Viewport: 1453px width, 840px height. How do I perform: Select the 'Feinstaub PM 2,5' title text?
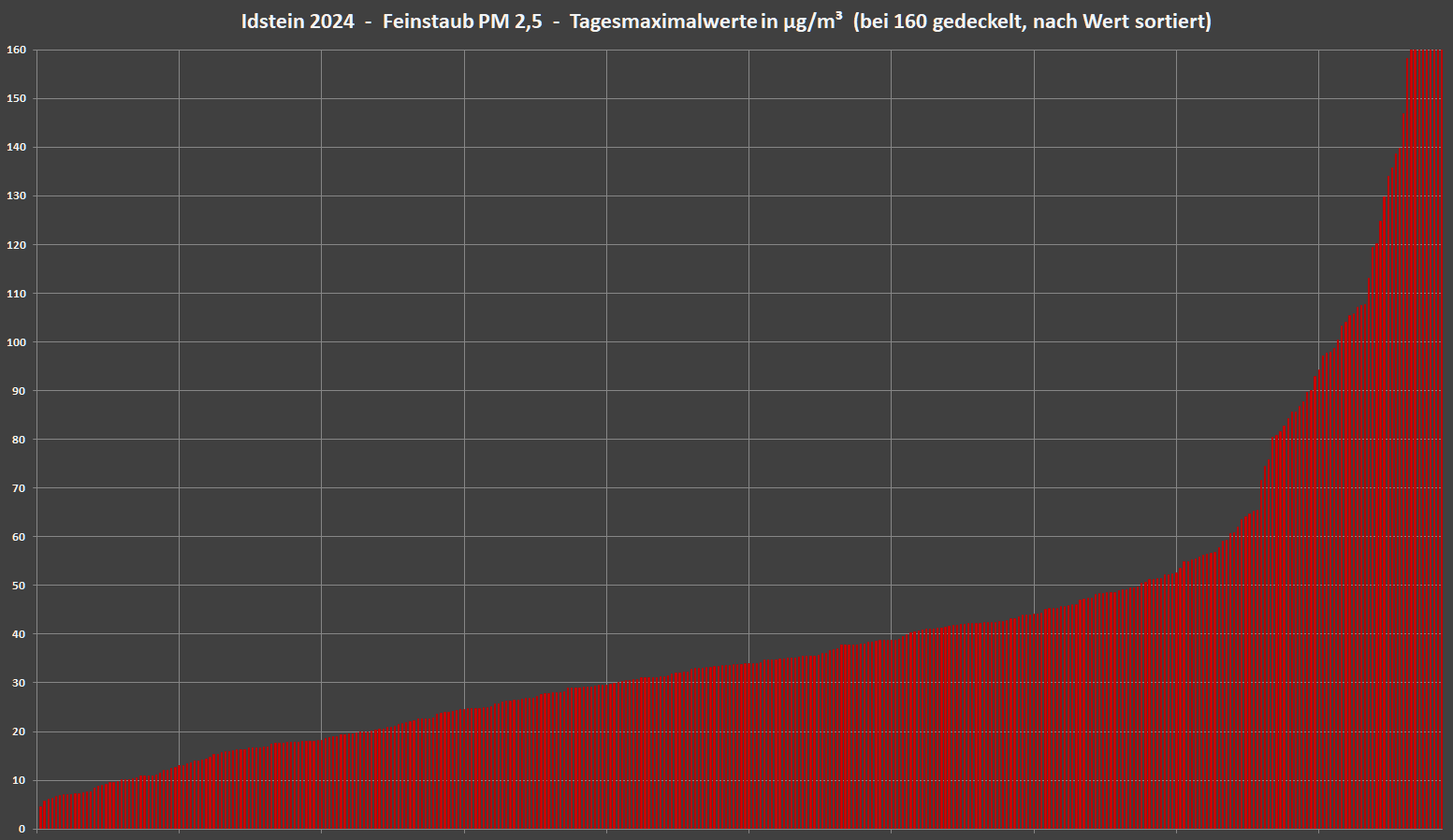pyautogui.click(x=462, y=22)
